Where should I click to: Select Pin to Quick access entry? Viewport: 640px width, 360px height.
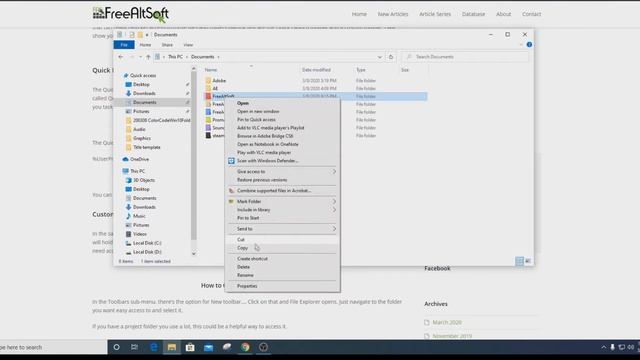click(256, 120)
